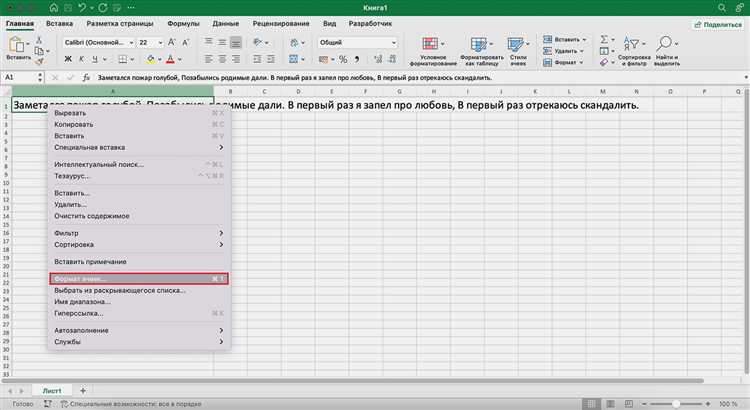Open the Calibri font name dropdown
750x410 pixels.
(99, 43)
